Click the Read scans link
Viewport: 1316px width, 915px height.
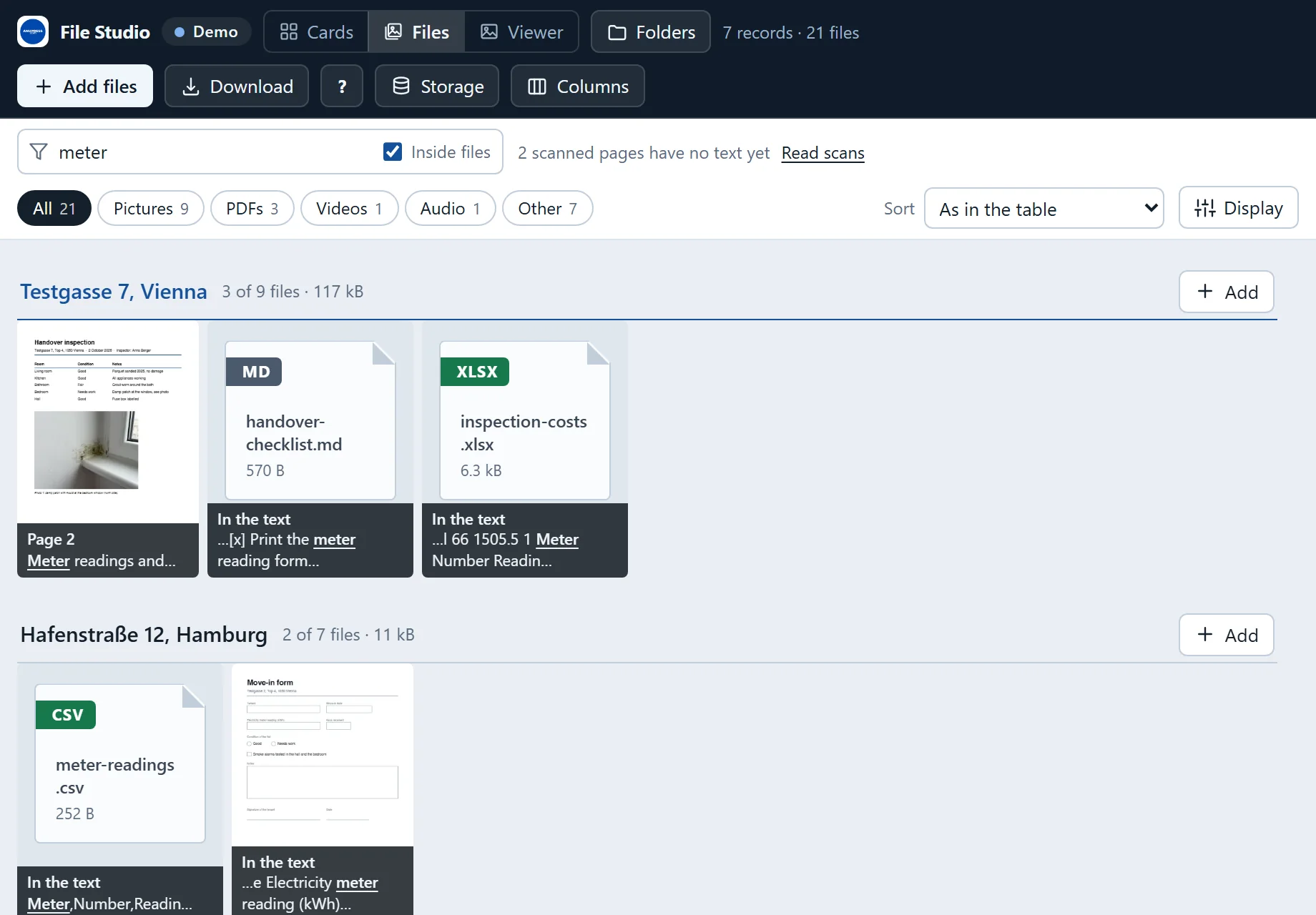822,153
